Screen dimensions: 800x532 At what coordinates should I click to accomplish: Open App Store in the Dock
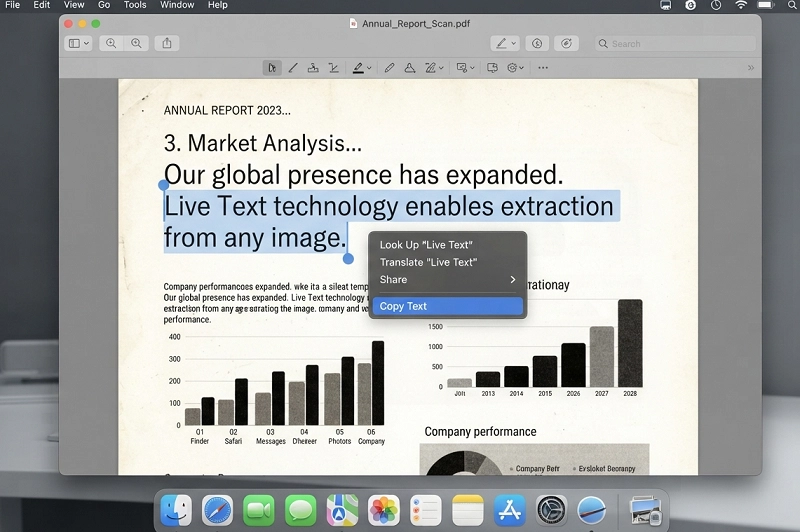(x=509, y=510)
